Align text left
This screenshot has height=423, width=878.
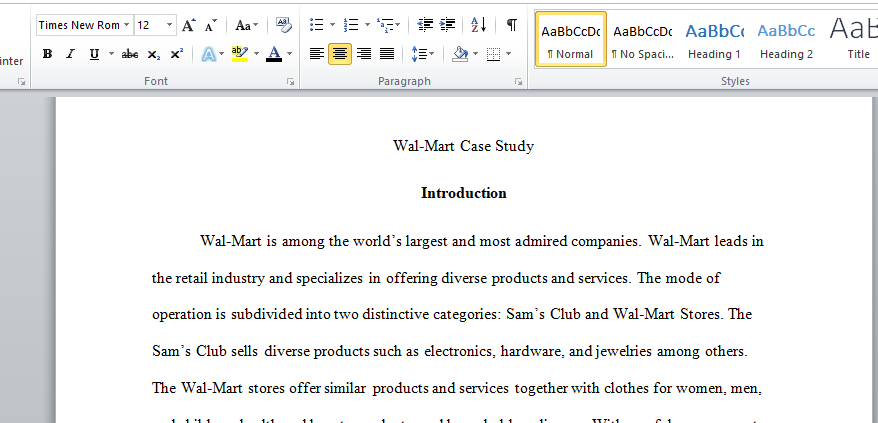point(317,54)
